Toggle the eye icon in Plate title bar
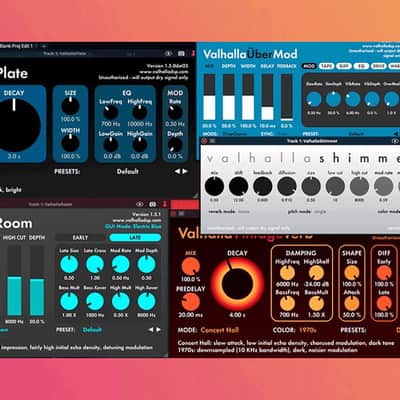400x400 pixels. tap(168, 53)
